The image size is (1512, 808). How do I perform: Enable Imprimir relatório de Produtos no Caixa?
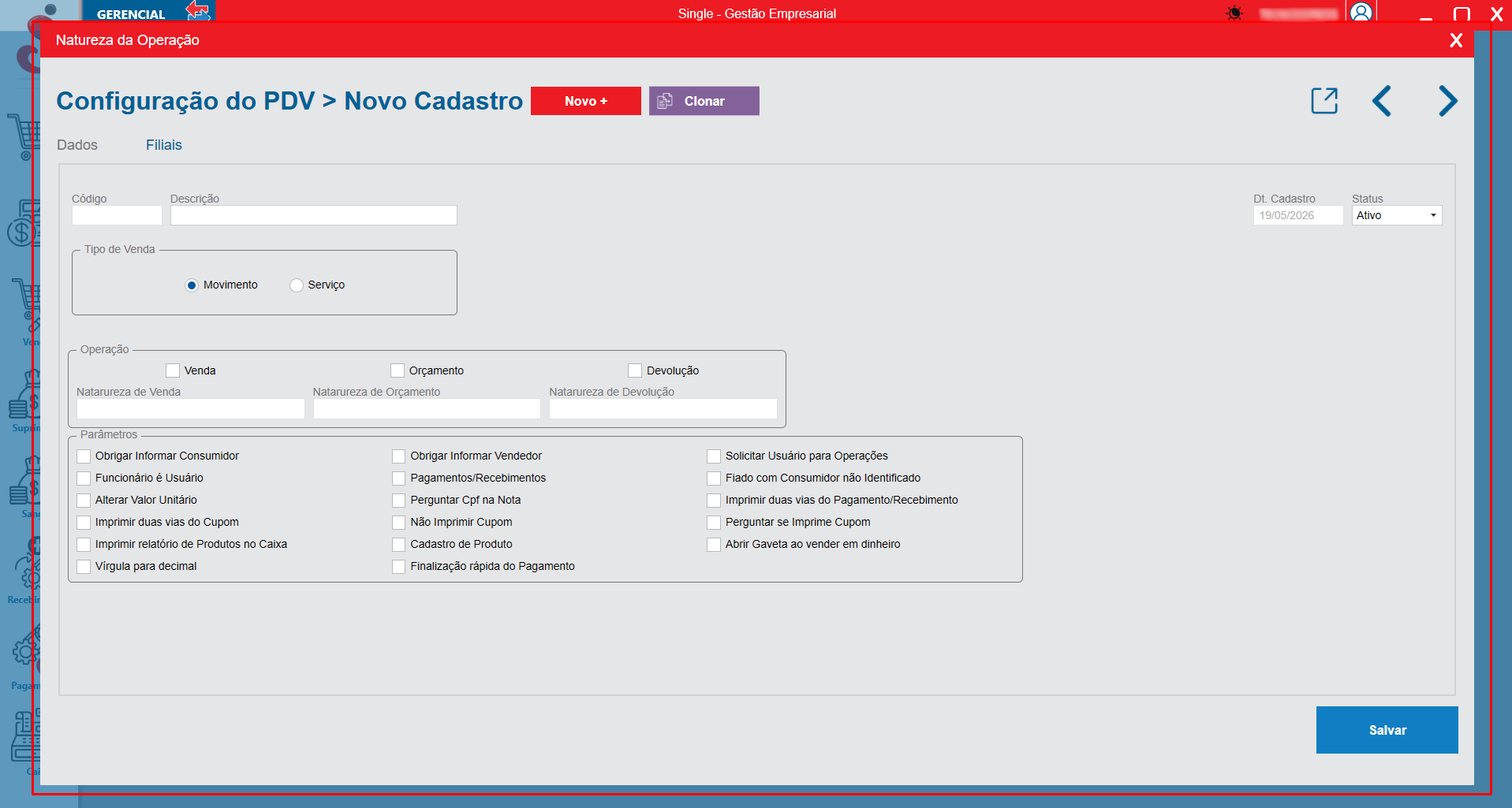click(x=84, y=545)
